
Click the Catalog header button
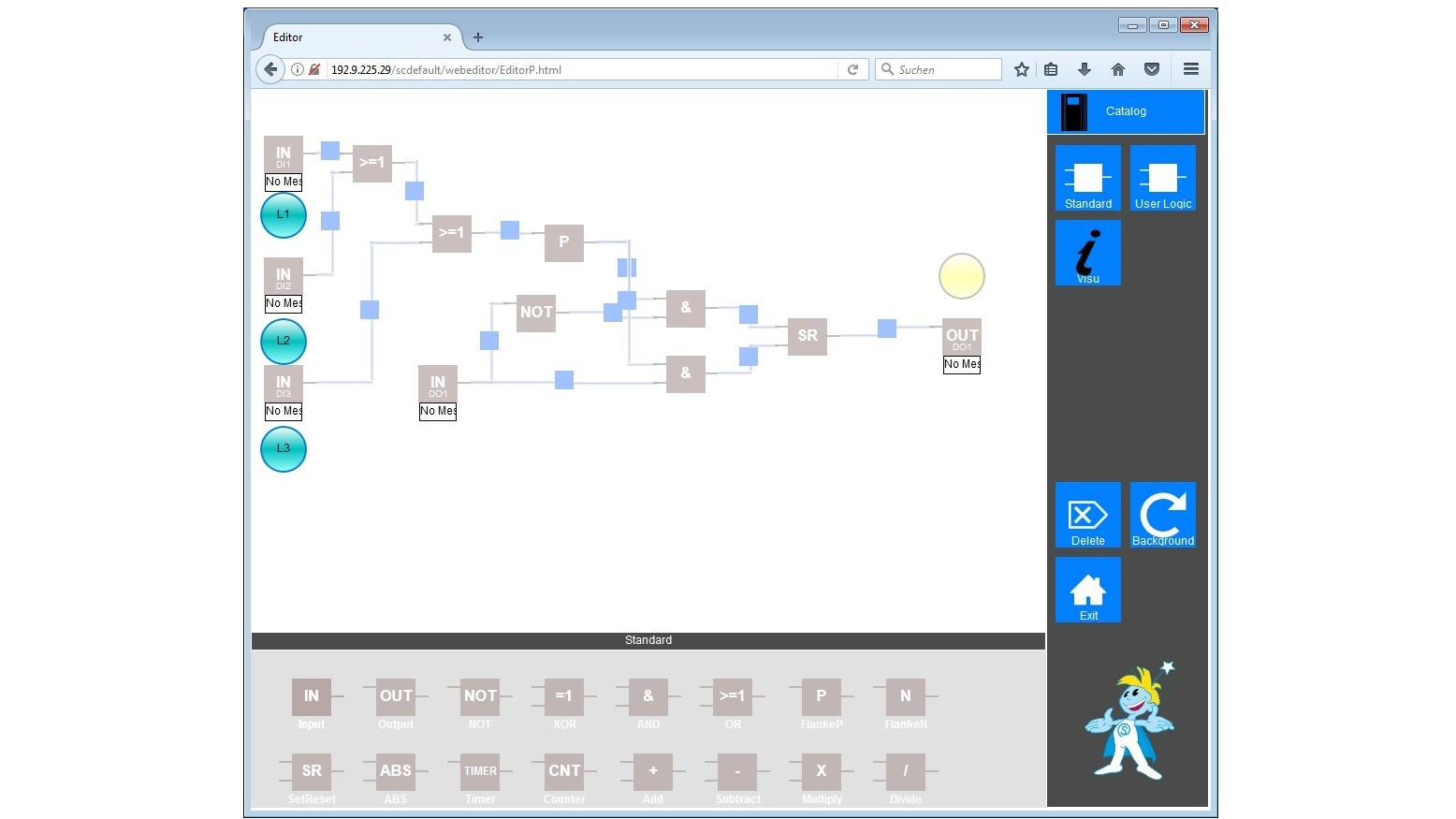click(x=1126, y=111)
